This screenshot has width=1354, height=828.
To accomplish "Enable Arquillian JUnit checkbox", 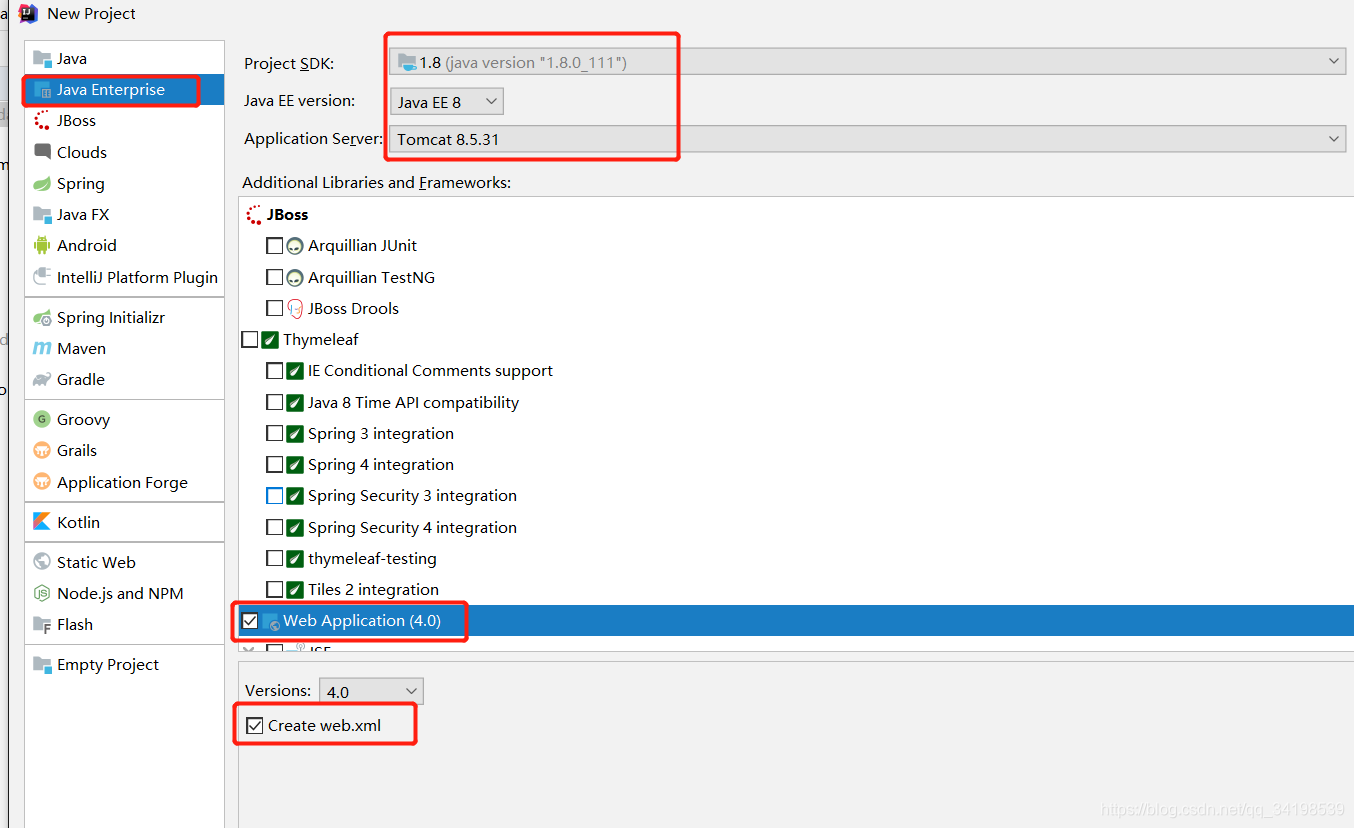I will (x=275, y=246).
